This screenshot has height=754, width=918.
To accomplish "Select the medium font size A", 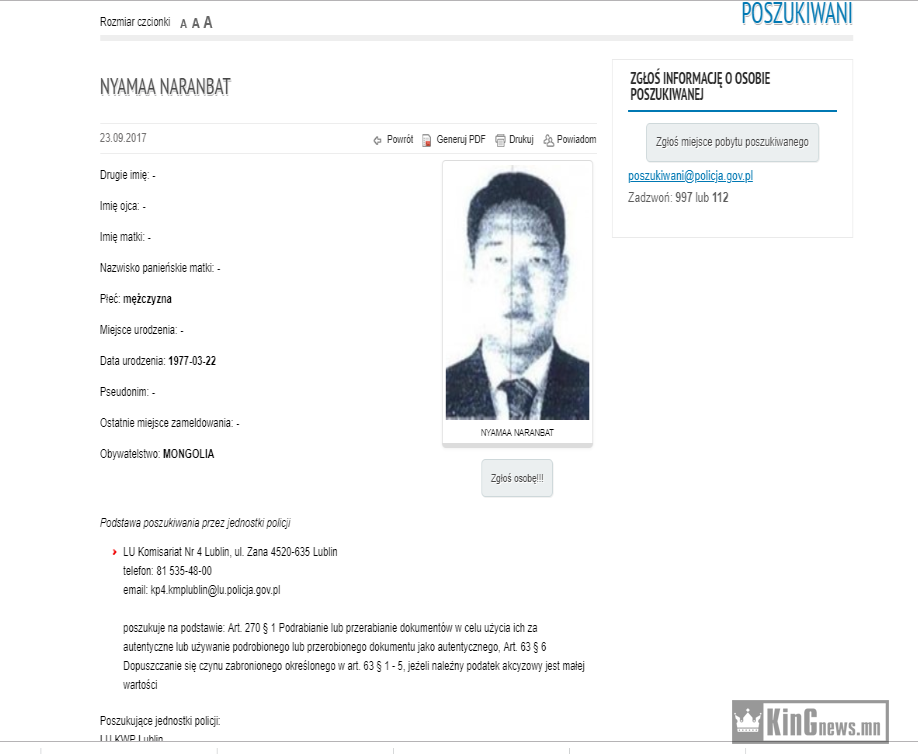I will click(196, 23).
